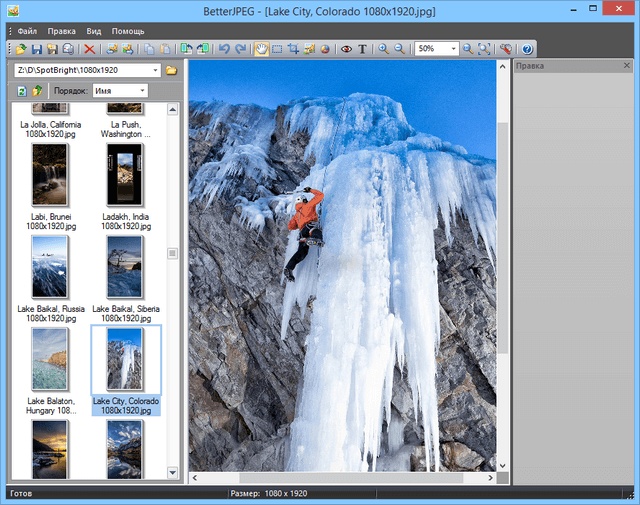The height and width of the screenshot is (505, 640).
Task: Click the Undo arrow icon
Action: (224, 48)
